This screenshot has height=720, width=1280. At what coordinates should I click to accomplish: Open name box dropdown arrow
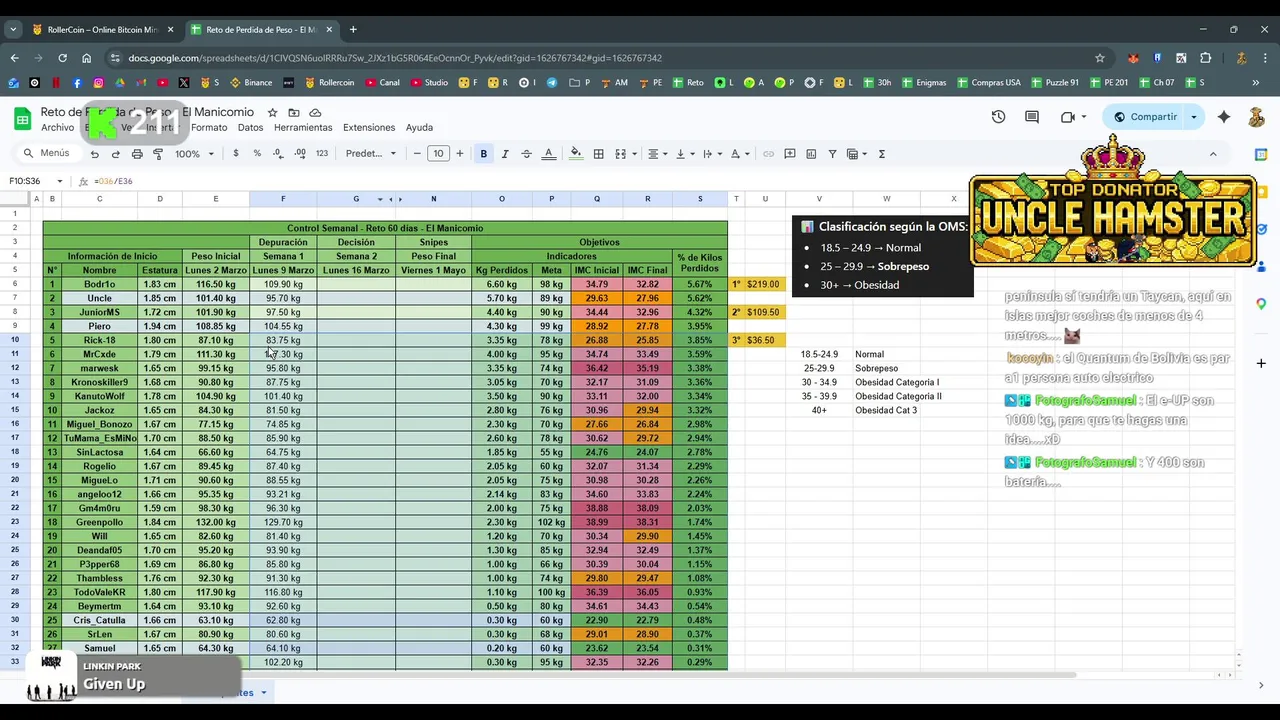pos(60,181)
